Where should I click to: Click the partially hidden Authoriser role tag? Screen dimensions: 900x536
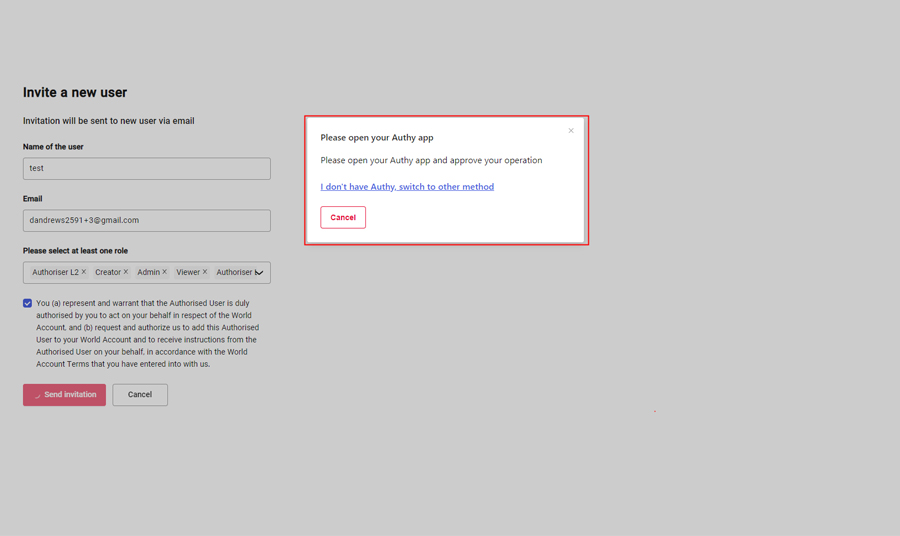tap(234, 272)
